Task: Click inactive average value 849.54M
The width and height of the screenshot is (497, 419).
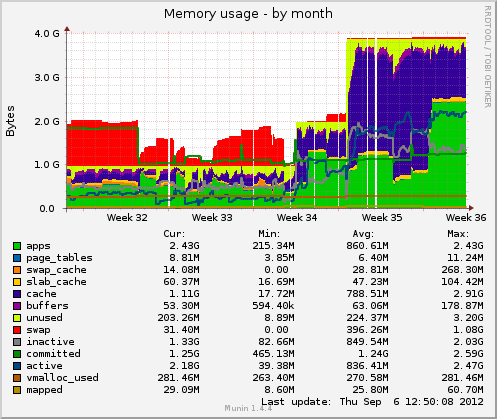Action: 367,342
